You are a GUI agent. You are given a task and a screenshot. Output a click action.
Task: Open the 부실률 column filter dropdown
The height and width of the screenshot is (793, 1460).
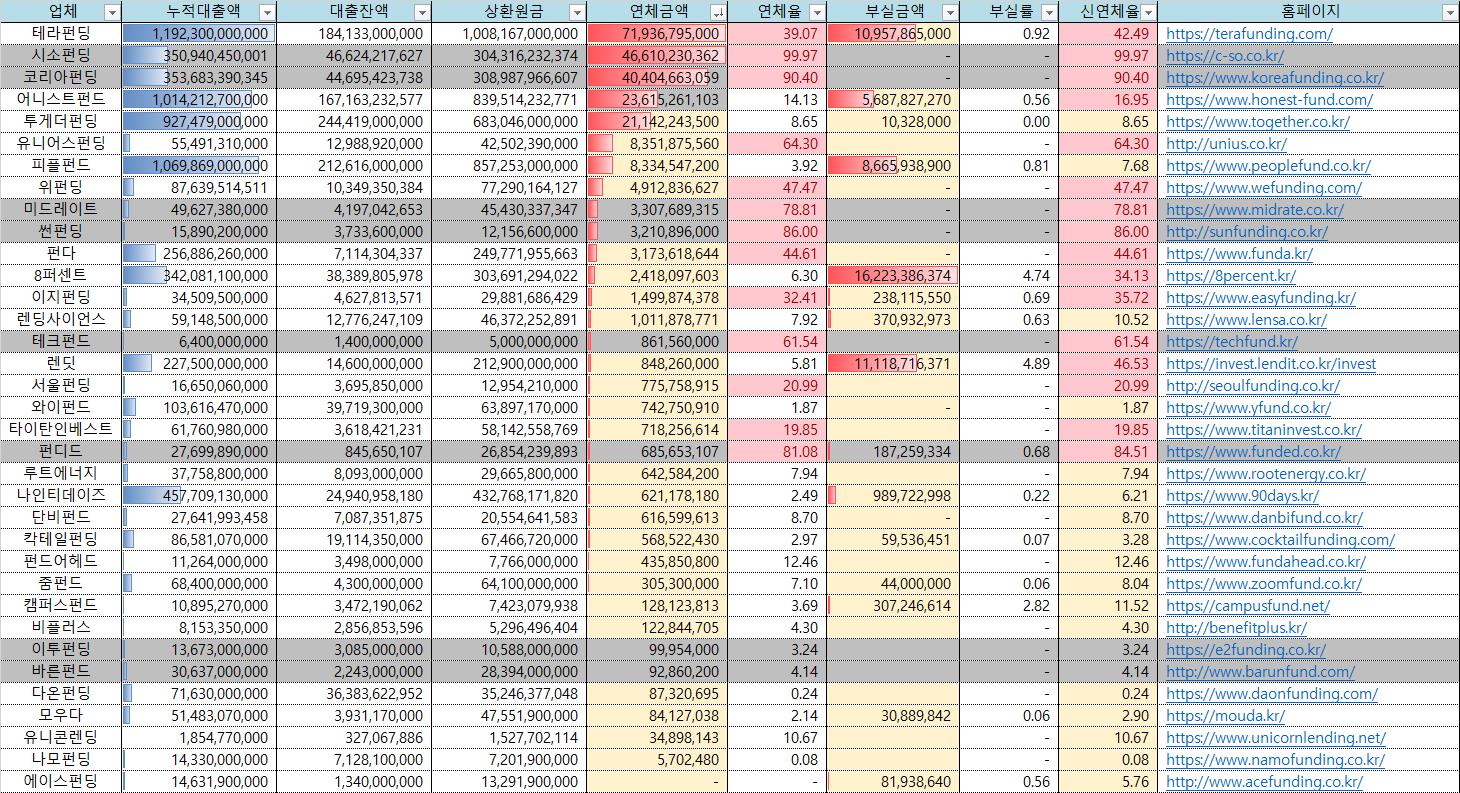[1048, 12]
